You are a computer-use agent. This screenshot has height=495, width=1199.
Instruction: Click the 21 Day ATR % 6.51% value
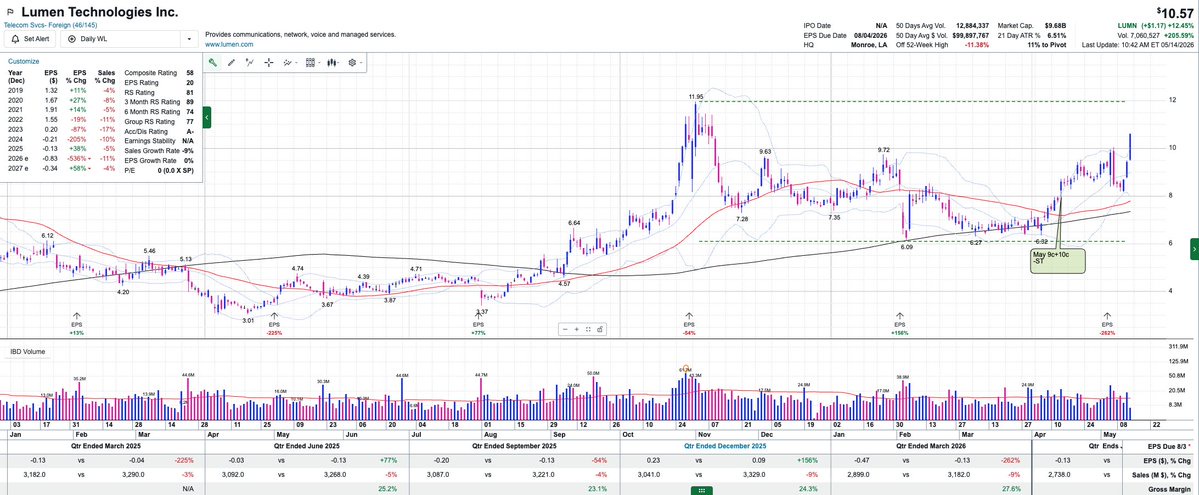coord(1056,35)
